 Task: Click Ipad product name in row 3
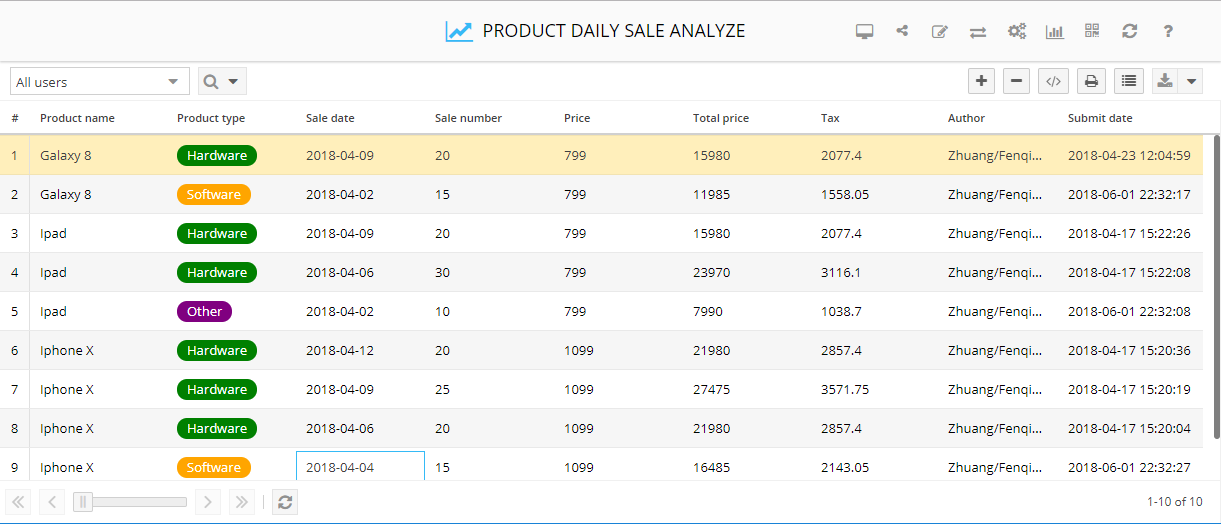[x=53, y=233]
